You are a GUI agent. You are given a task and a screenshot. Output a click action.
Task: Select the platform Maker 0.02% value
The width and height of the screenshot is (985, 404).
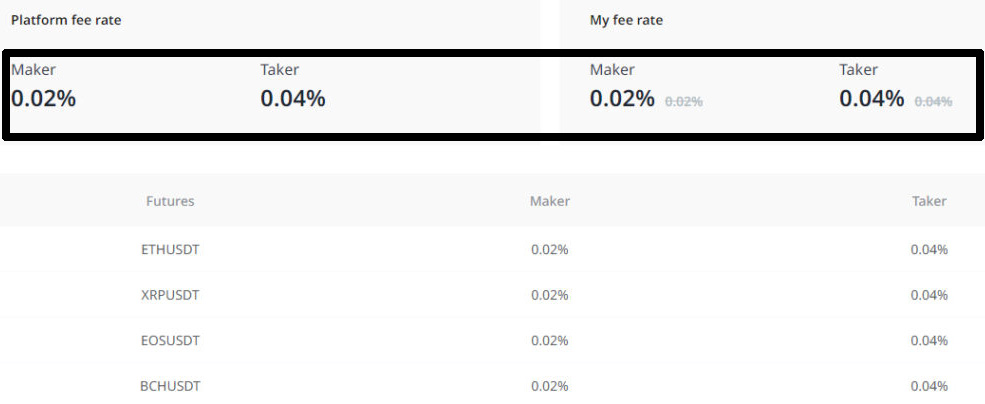(43, 99)
